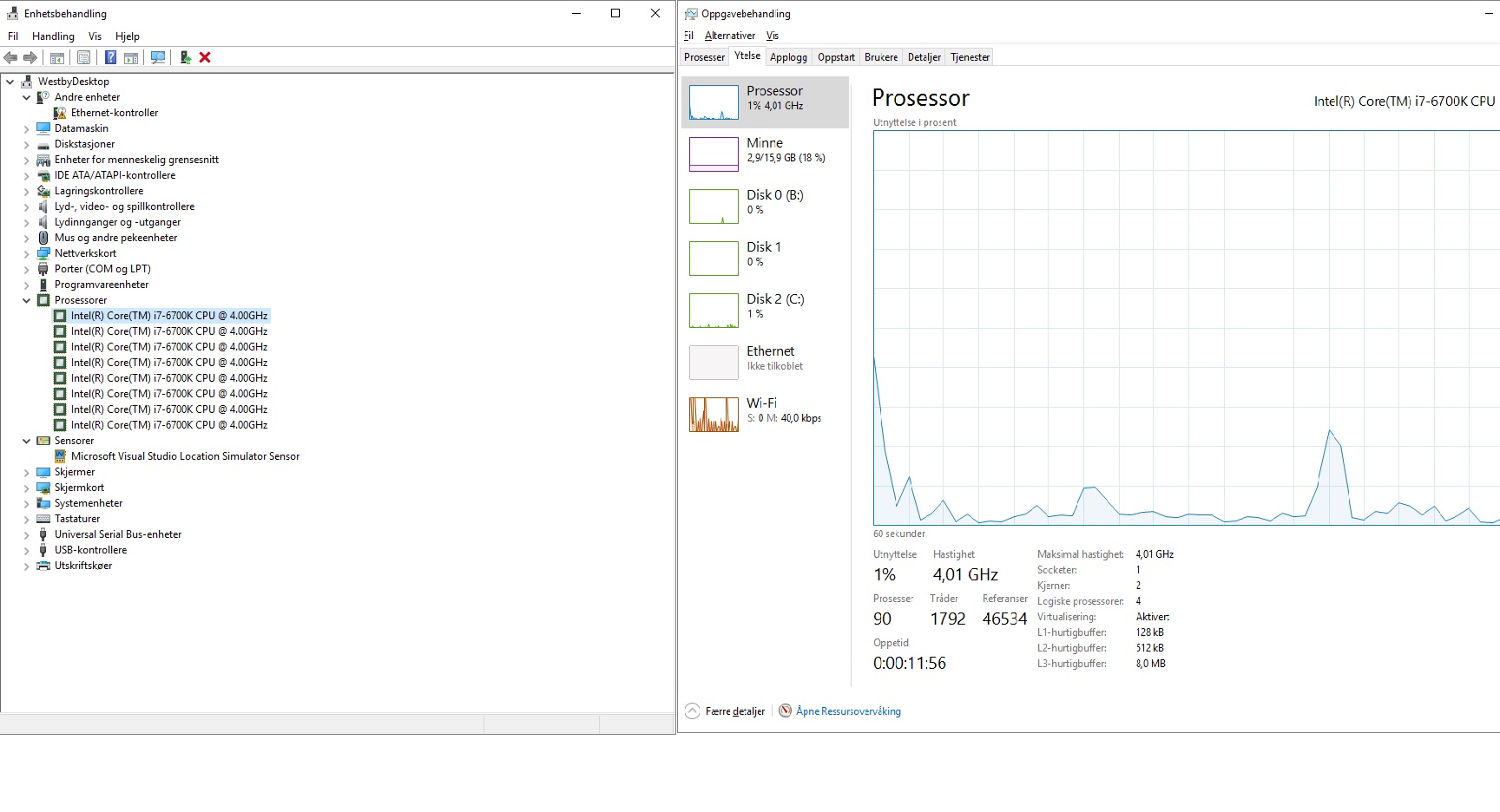Click the Back arrow in Enhetsbehandling toolbar

point(10,57)
